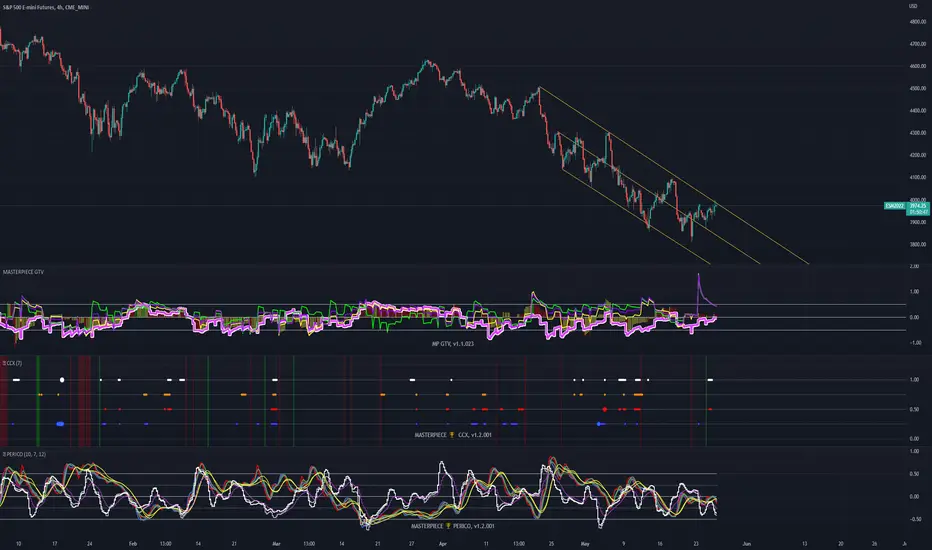Viewport: 932px width, 550px height.
Task: Select the large blue dot in CCX pane
Action: click(60, 424)
